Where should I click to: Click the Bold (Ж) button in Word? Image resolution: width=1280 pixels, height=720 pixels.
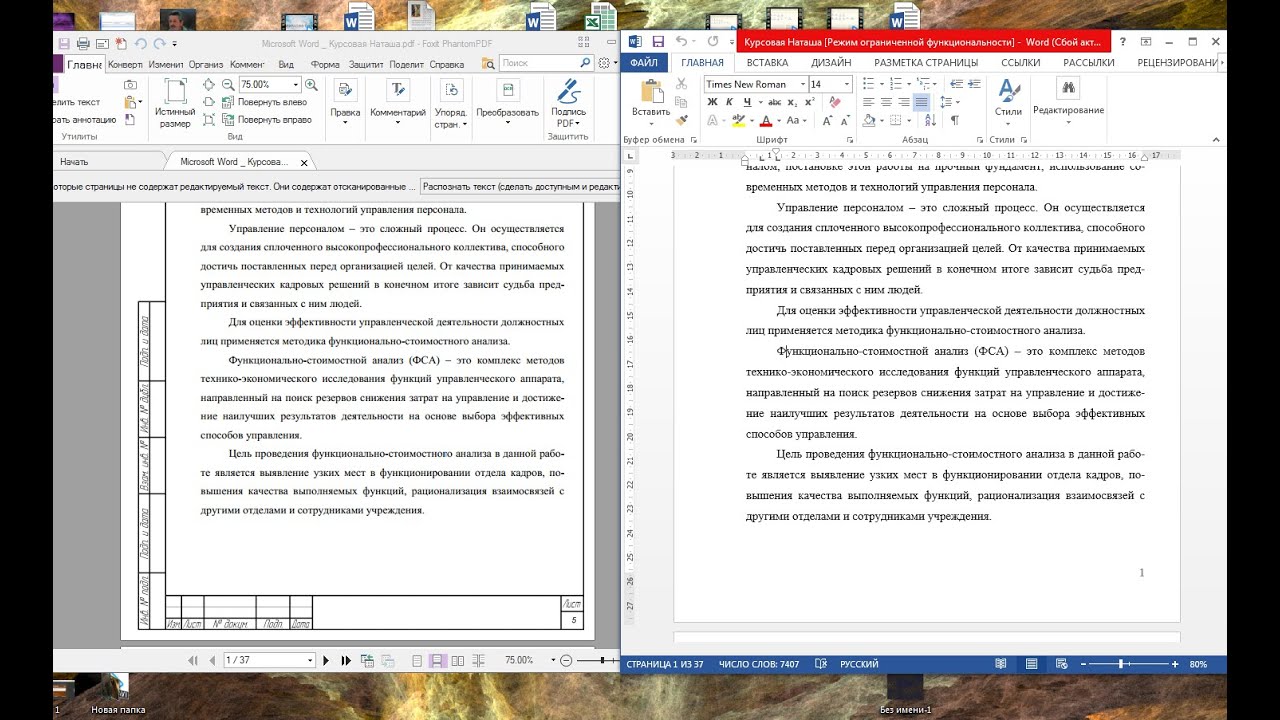712,102
